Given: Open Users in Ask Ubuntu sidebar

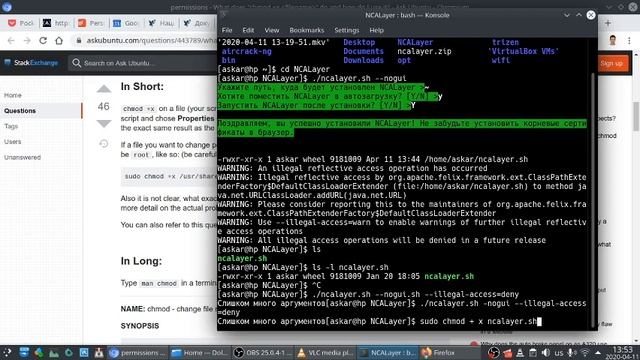Looking at the screenshot, I should pyautogui.click(x=13, y=142).
